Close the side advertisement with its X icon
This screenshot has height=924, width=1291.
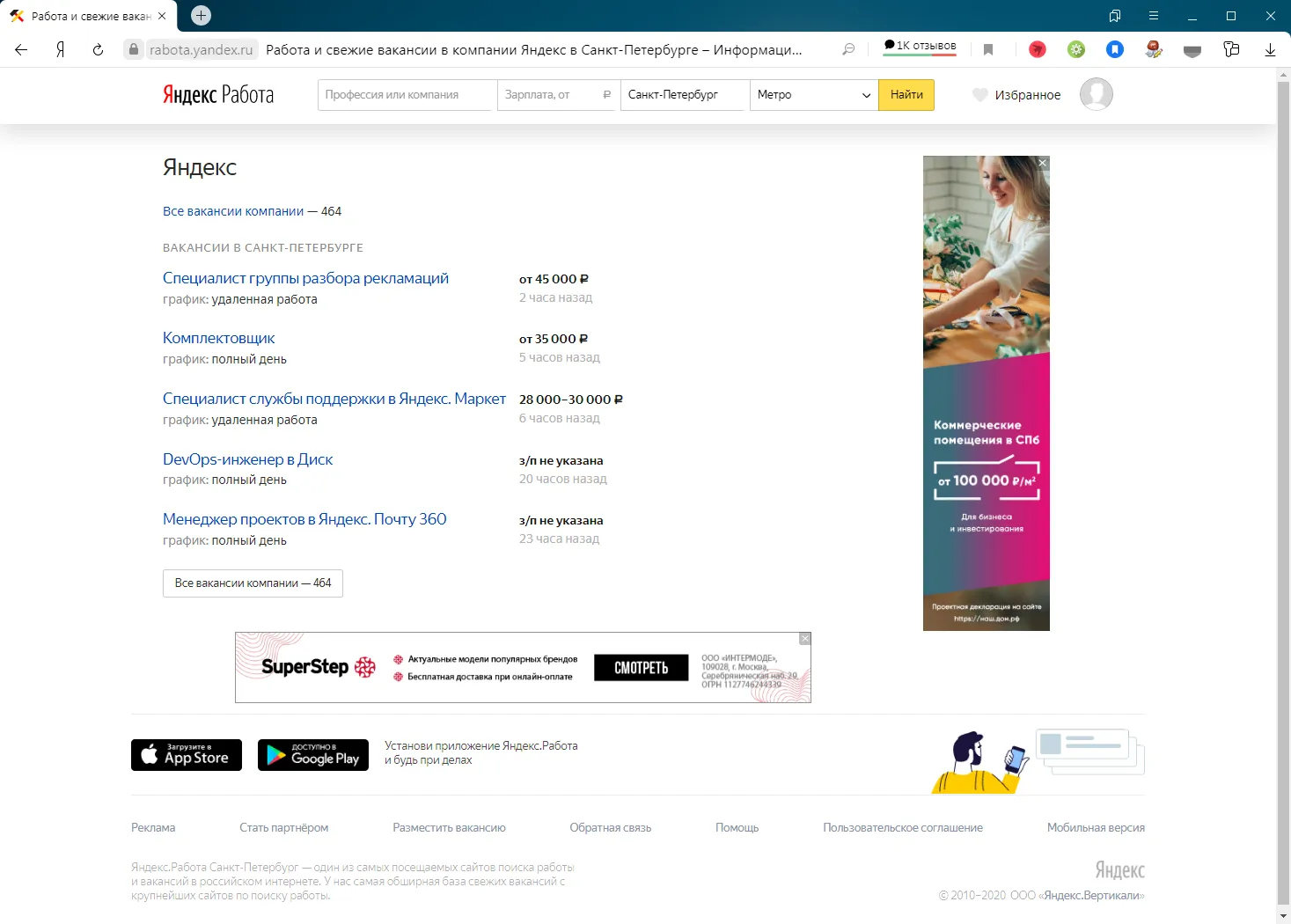[1042, 163]
